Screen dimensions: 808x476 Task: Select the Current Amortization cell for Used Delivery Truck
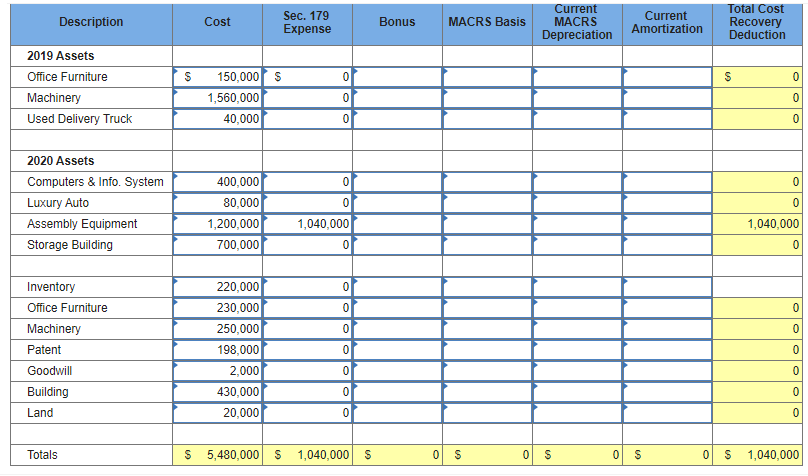coord(667,119)
